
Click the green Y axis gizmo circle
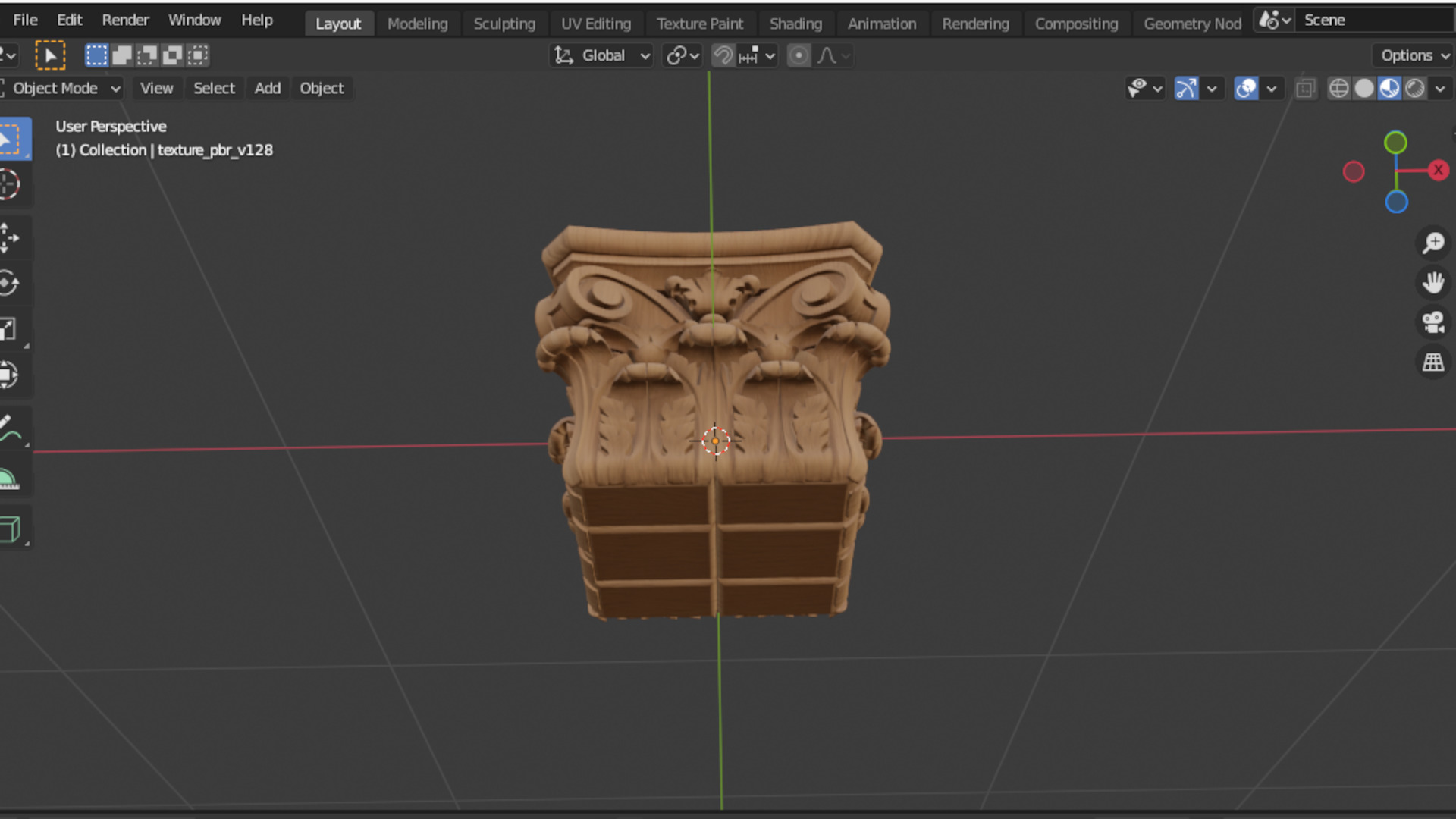(x=1395, y=143)
